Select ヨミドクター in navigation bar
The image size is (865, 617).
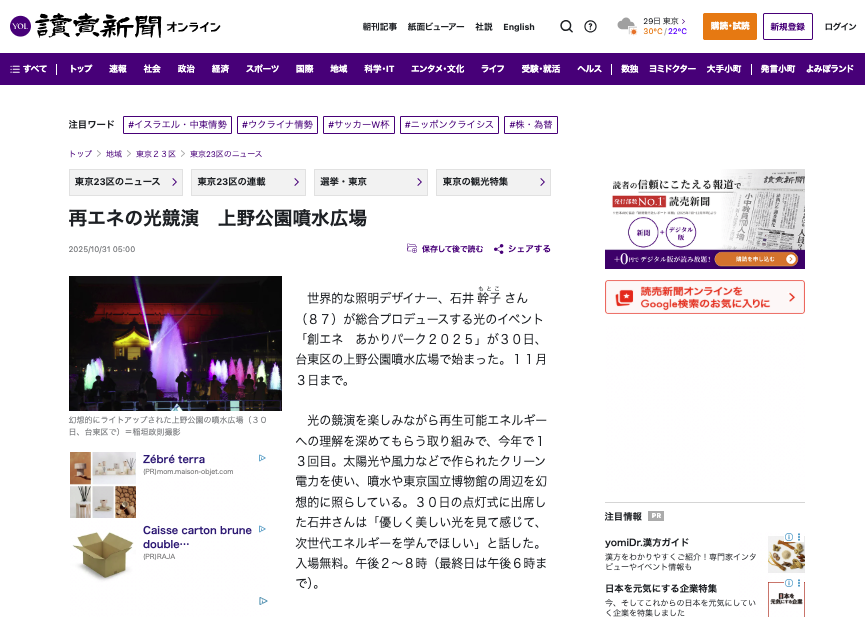pos(672,69)
